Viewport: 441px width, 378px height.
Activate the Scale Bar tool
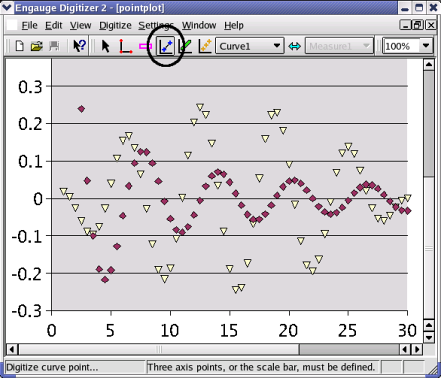coord(145,46)
